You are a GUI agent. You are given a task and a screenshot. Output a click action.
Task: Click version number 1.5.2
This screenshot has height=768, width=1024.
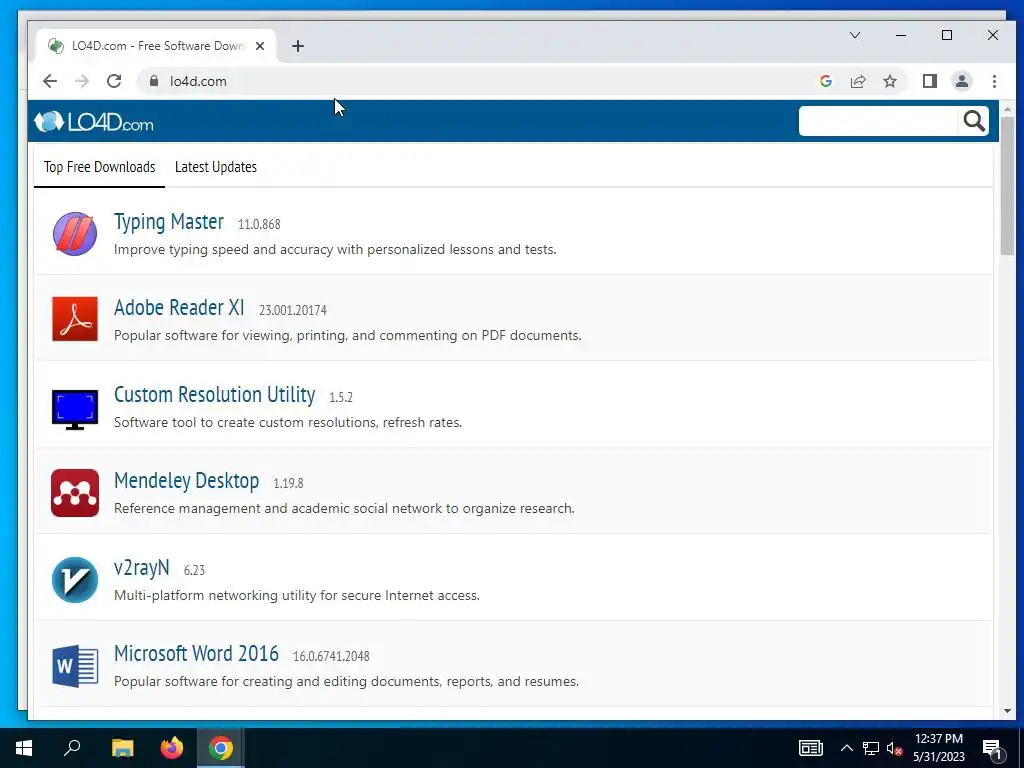(x=341, y=397)
